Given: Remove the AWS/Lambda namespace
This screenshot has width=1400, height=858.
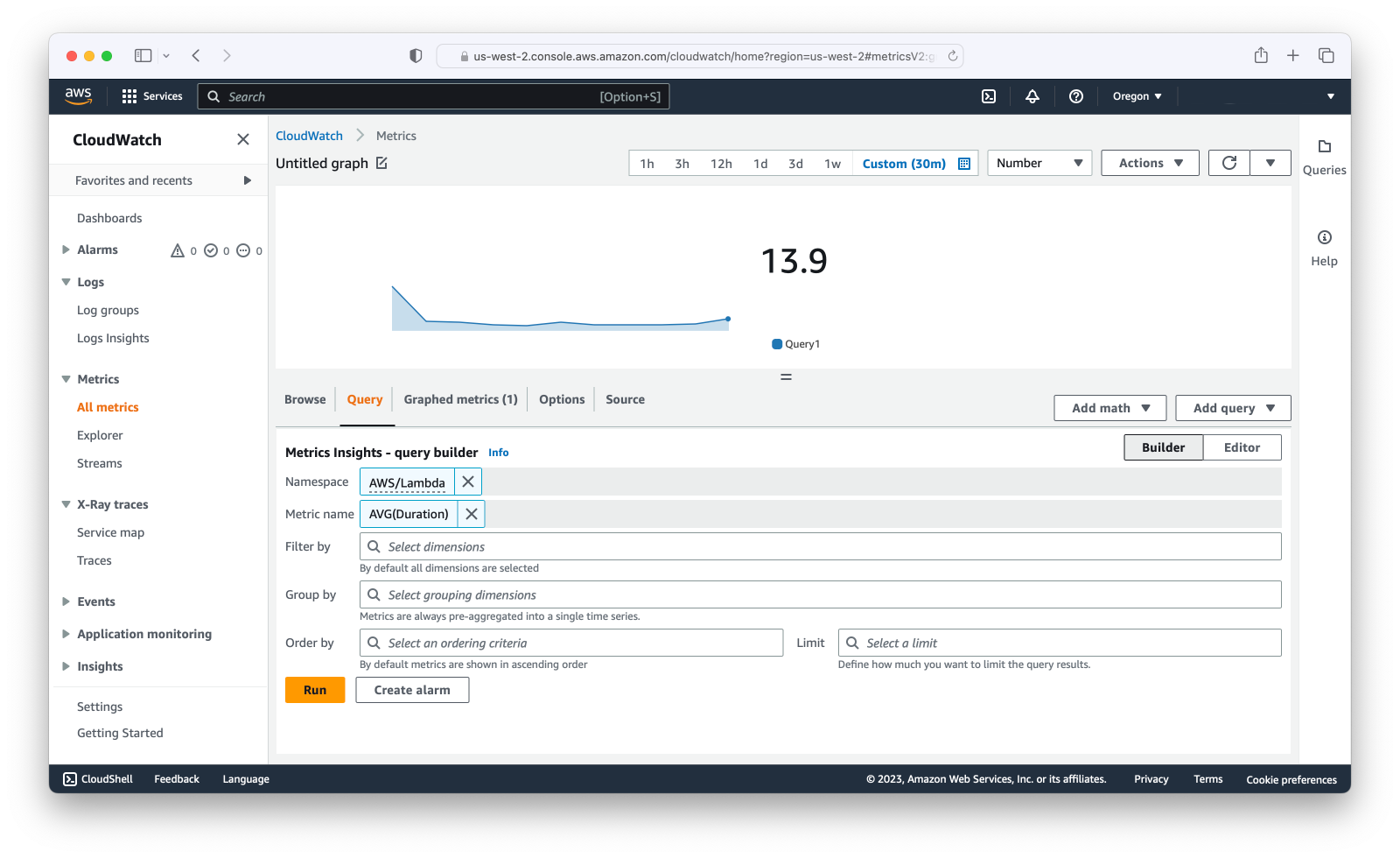Looking at the screenshot, I should point(468,482).
